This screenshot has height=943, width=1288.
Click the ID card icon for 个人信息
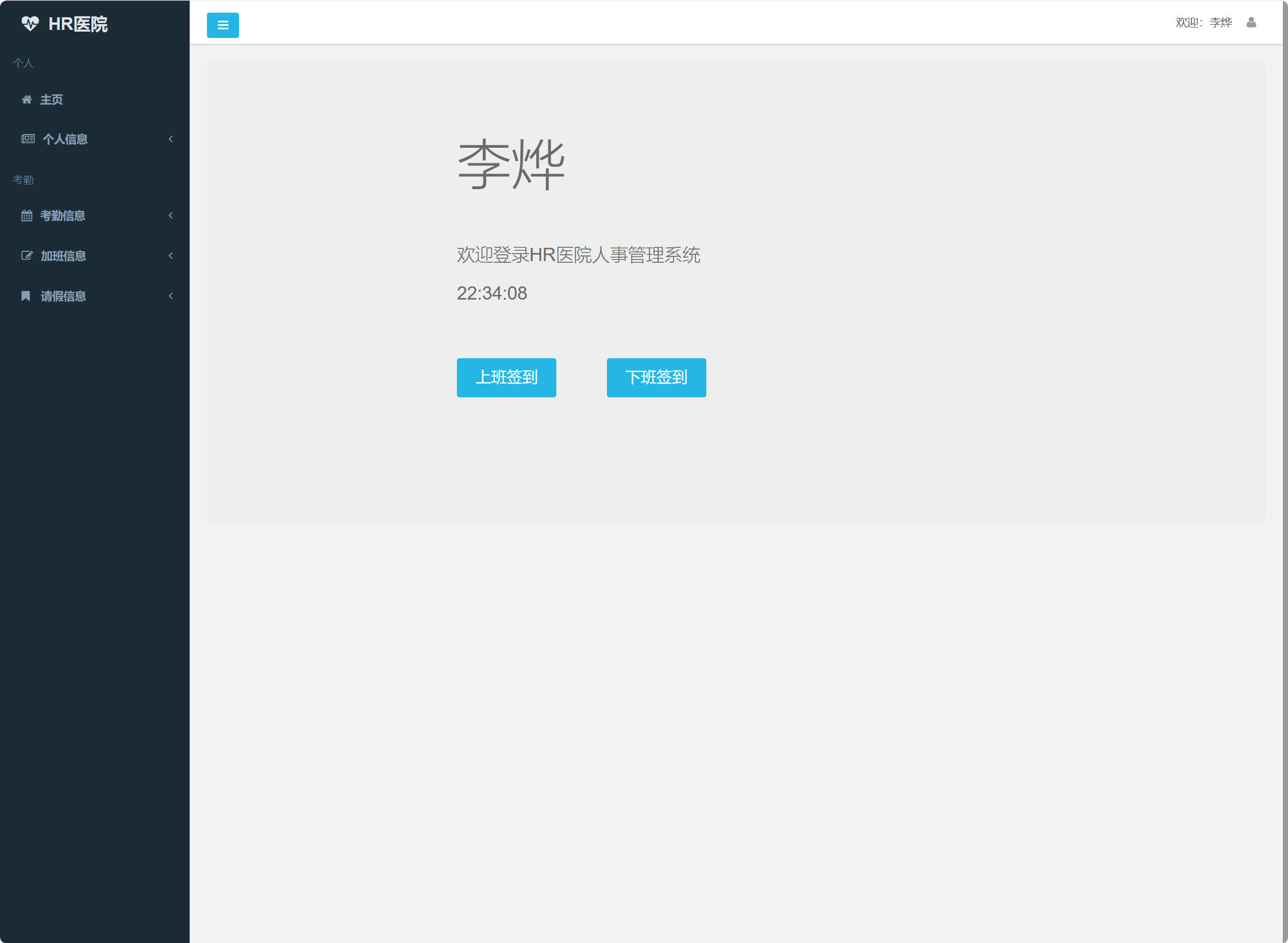pyautogui.click(x=27, y=139)
